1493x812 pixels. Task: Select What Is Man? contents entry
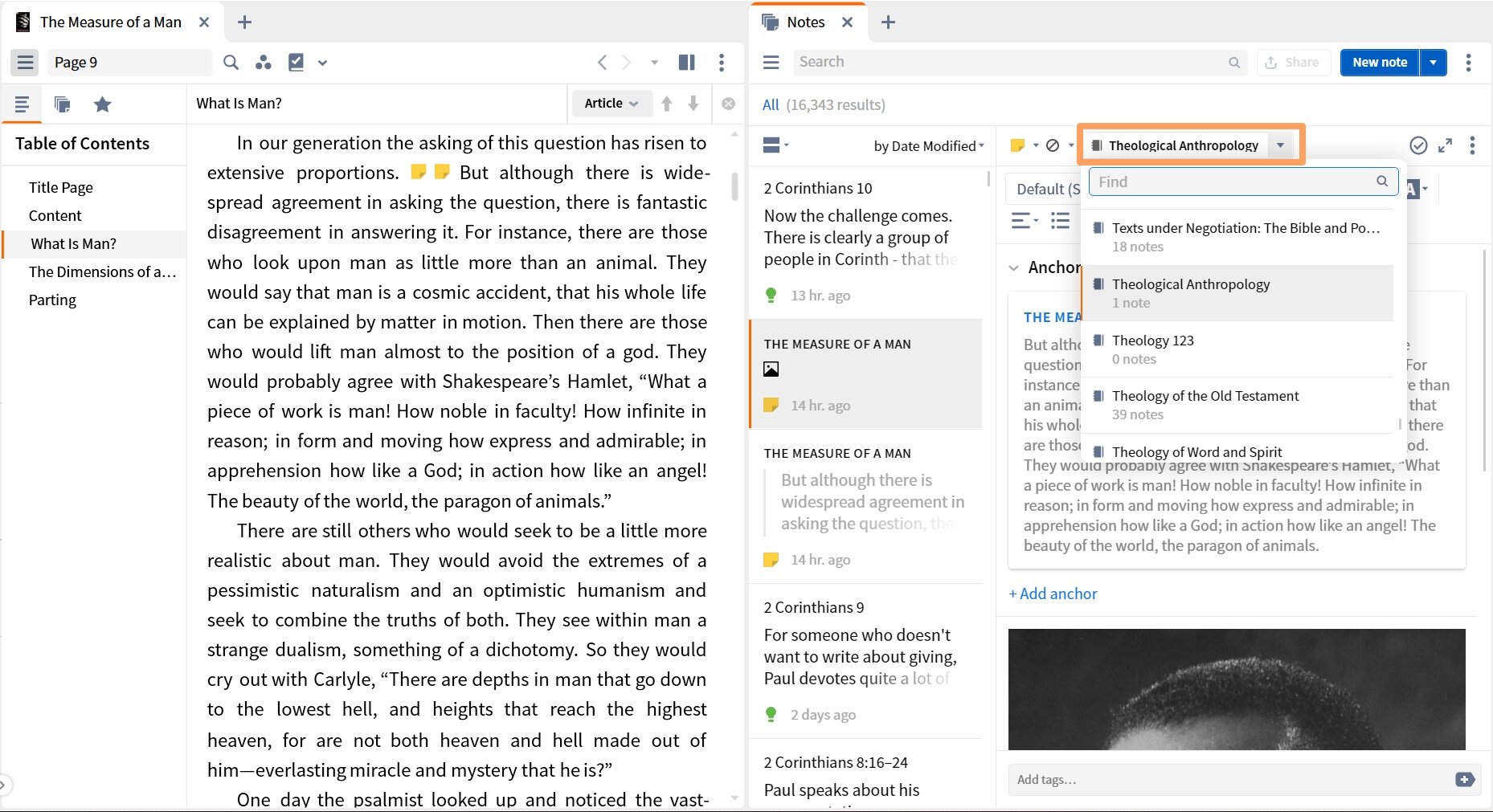coord(94,243)
